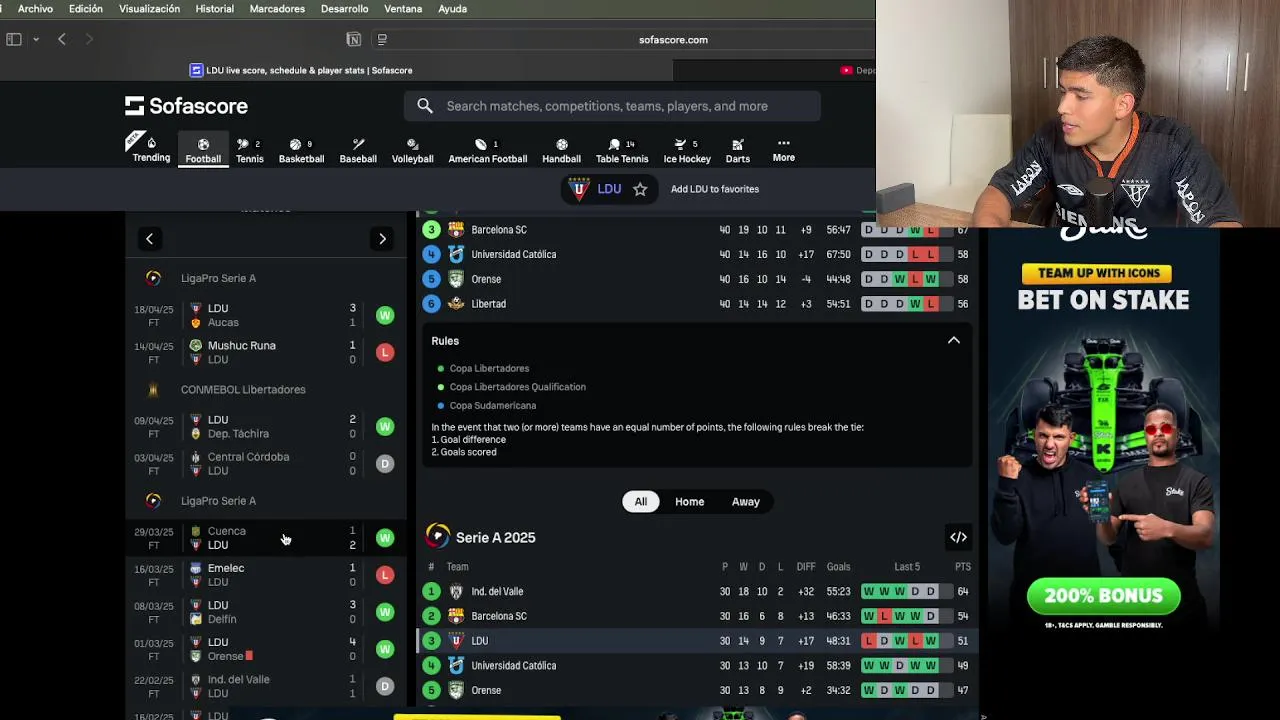The image size is (1280, 720).
Task: Open the Table Tennis section
Action: (622, 151)
